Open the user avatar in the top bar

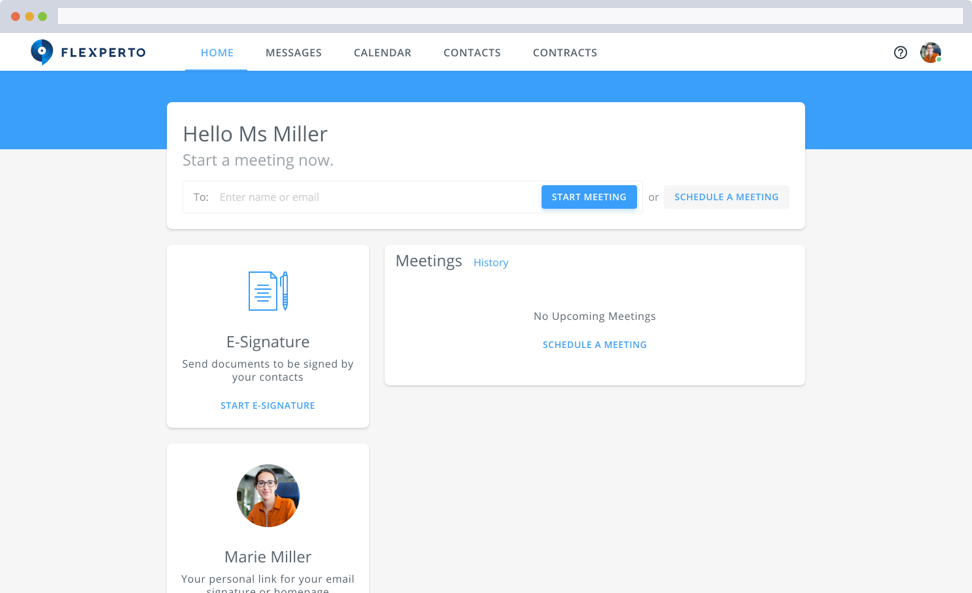pos(930,53)
